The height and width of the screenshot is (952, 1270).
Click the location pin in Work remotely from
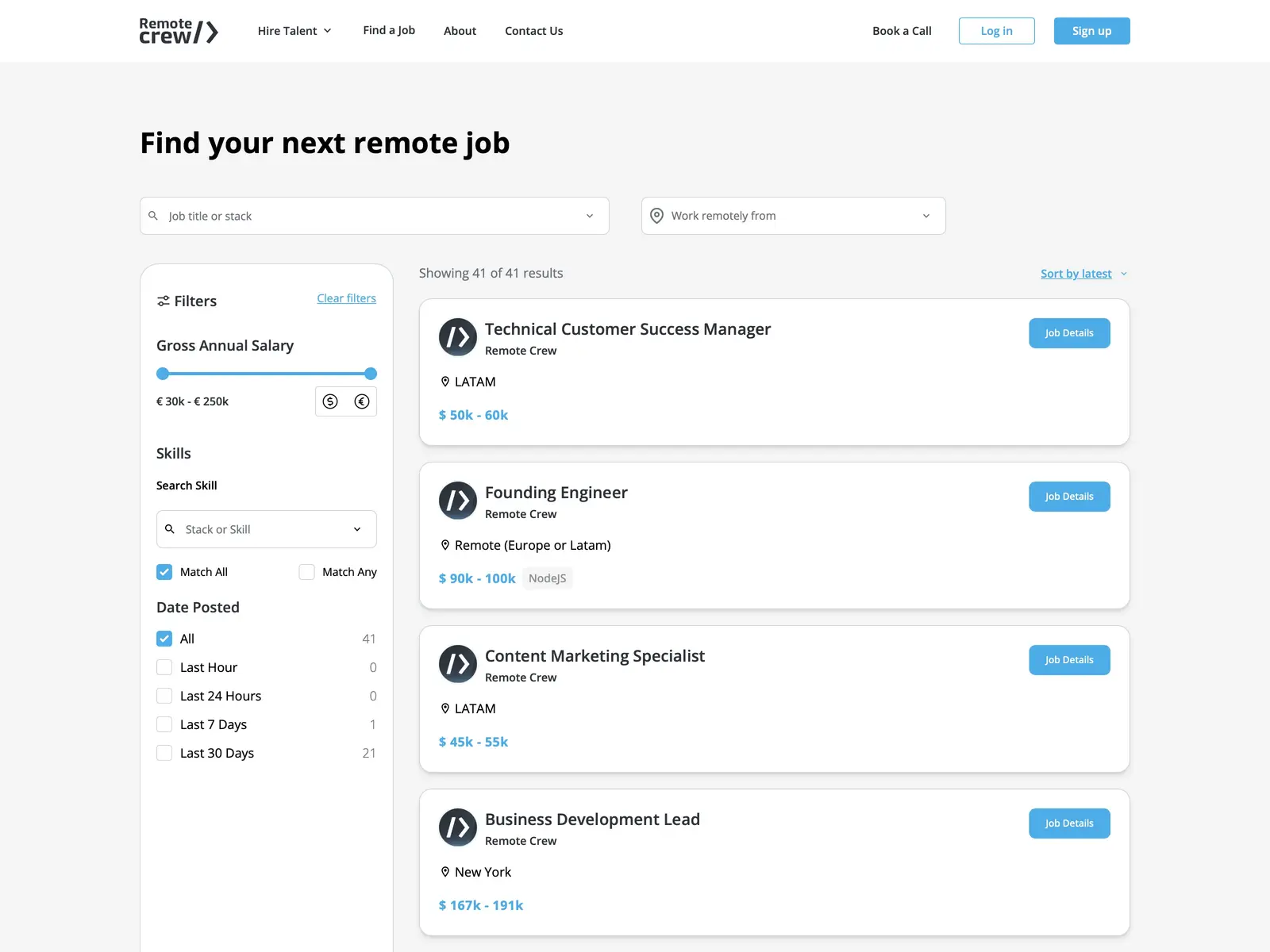coord(656,216)
